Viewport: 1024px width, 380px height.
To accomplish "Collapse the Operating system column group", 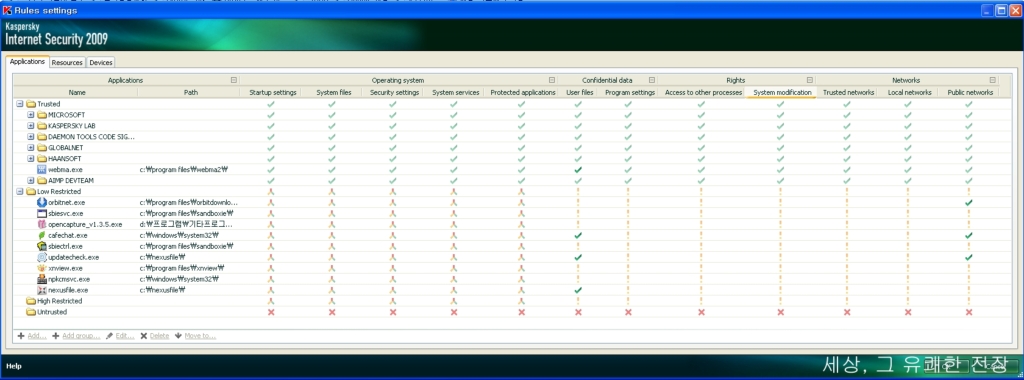I will [x=552, y=80].
